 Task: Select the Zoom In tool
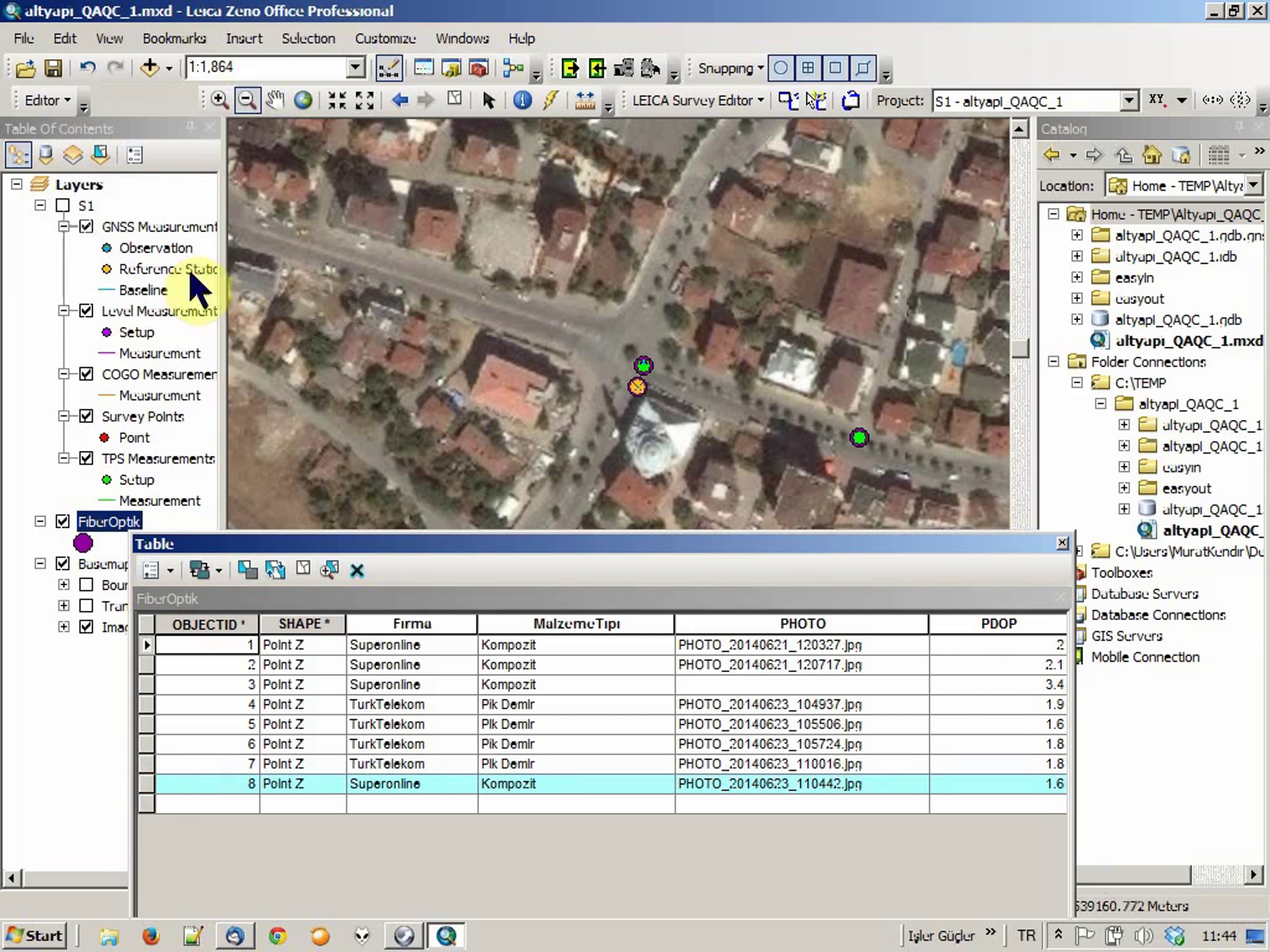[219, 100]
